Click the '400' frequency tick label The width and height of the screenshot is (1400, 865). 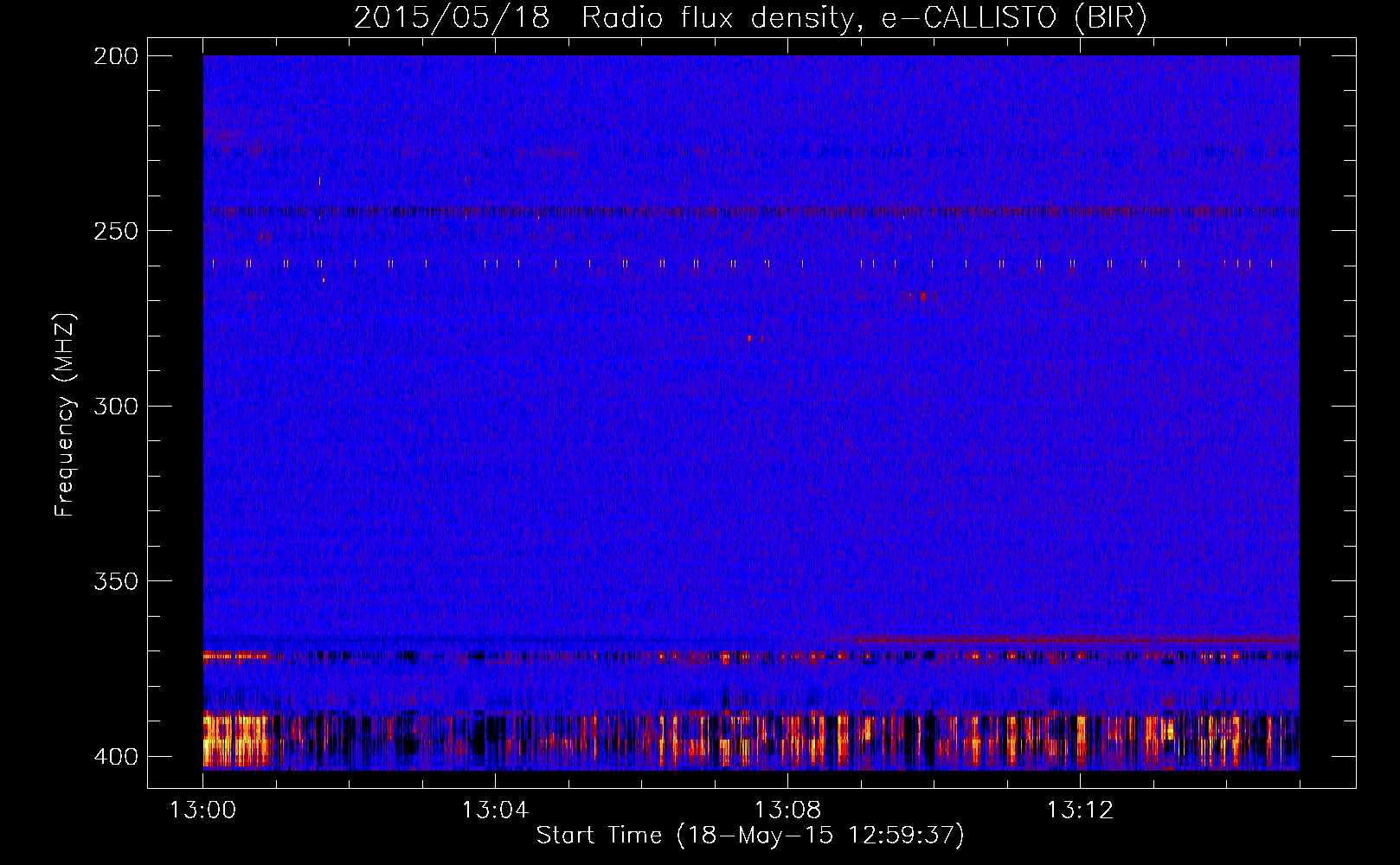pyautogui.click(x=115, y=757)
